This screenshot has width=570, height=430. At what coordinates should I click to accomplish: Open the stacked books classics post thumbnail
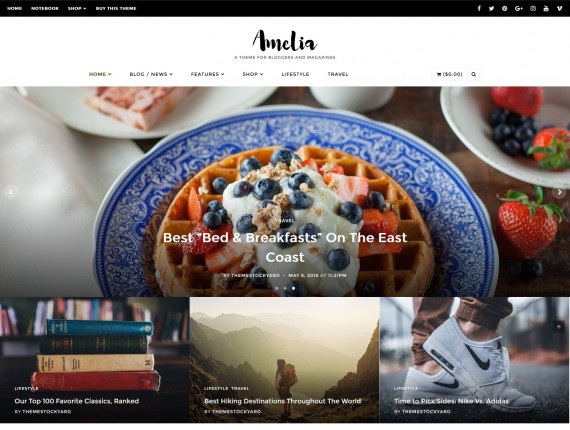tap(95, 360)
